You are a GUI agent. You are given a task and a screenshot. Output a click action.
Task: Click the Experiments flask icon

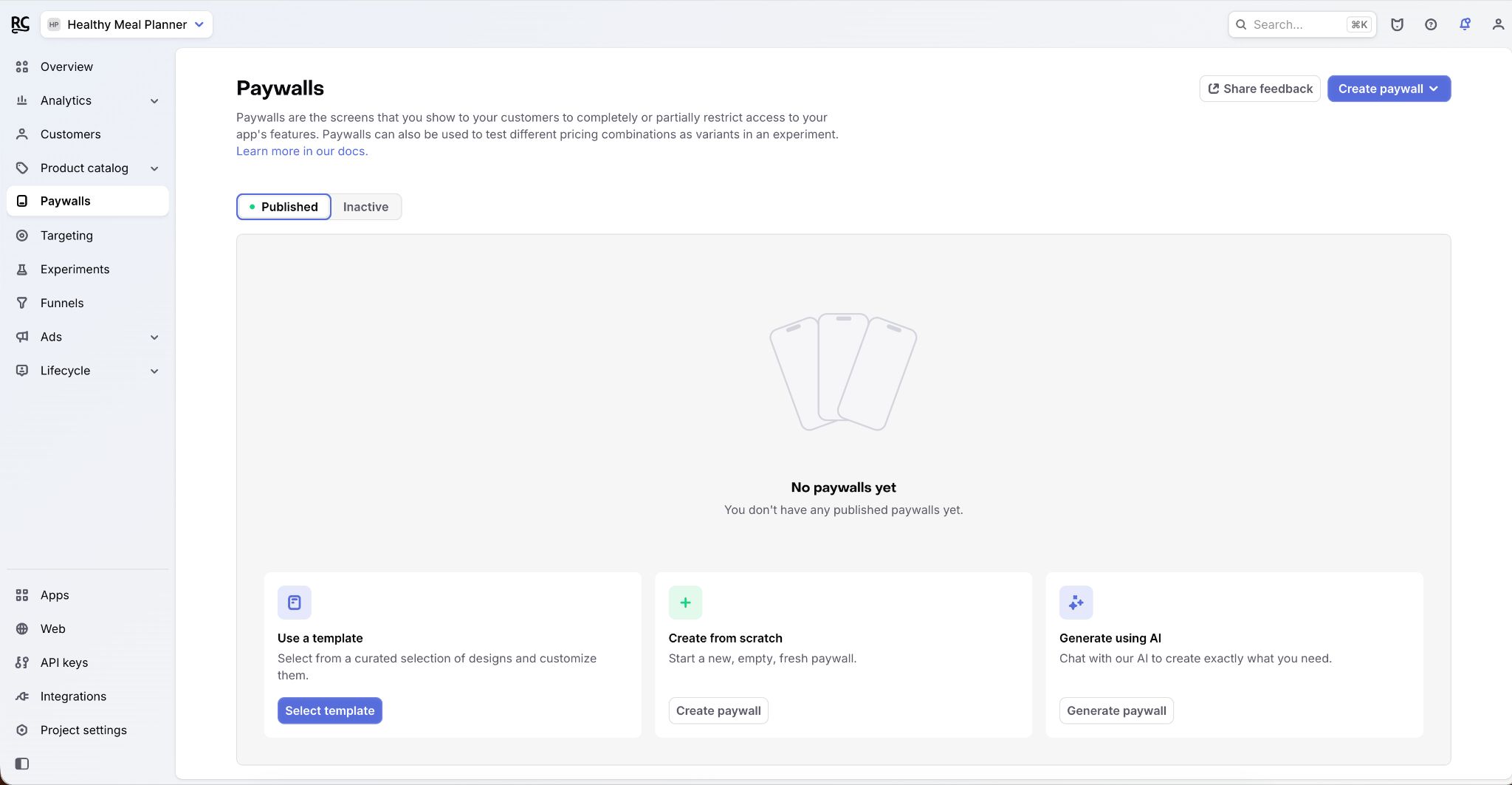tap(22, 270)
